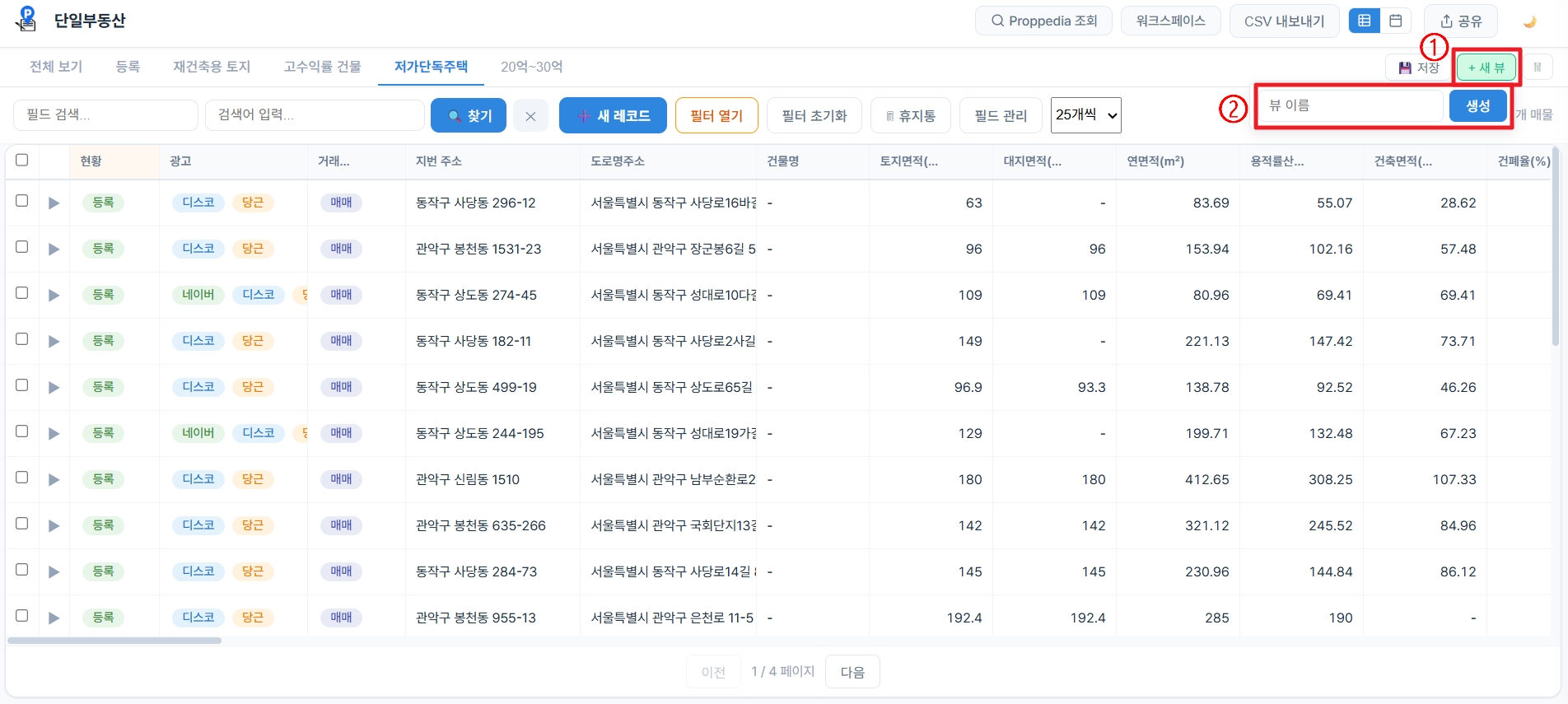Screen dimensions: 1568x704
Task: Click the 공유 share button
Action: [x=1461, y=21]
